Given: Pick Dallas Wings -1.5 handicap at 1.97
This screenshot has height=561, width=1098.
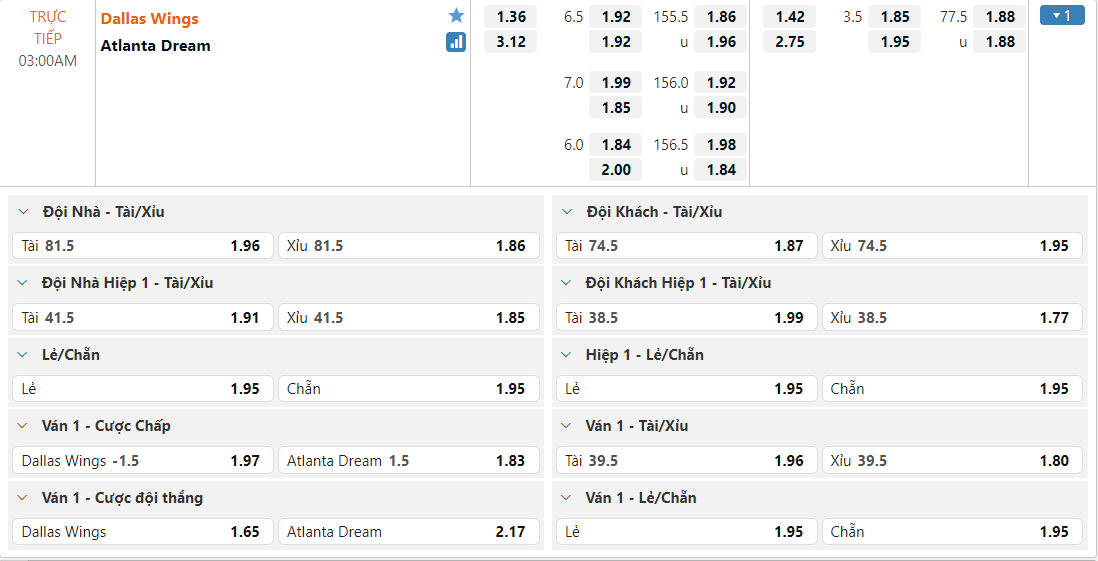Looking at the screenshot, I should 141,461.
